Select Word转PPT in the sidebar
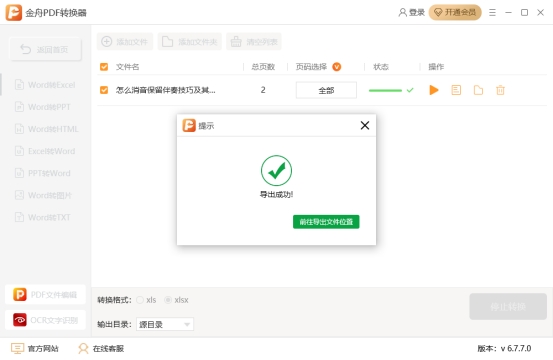Screen dimensions: 553x360 (43, 107)
